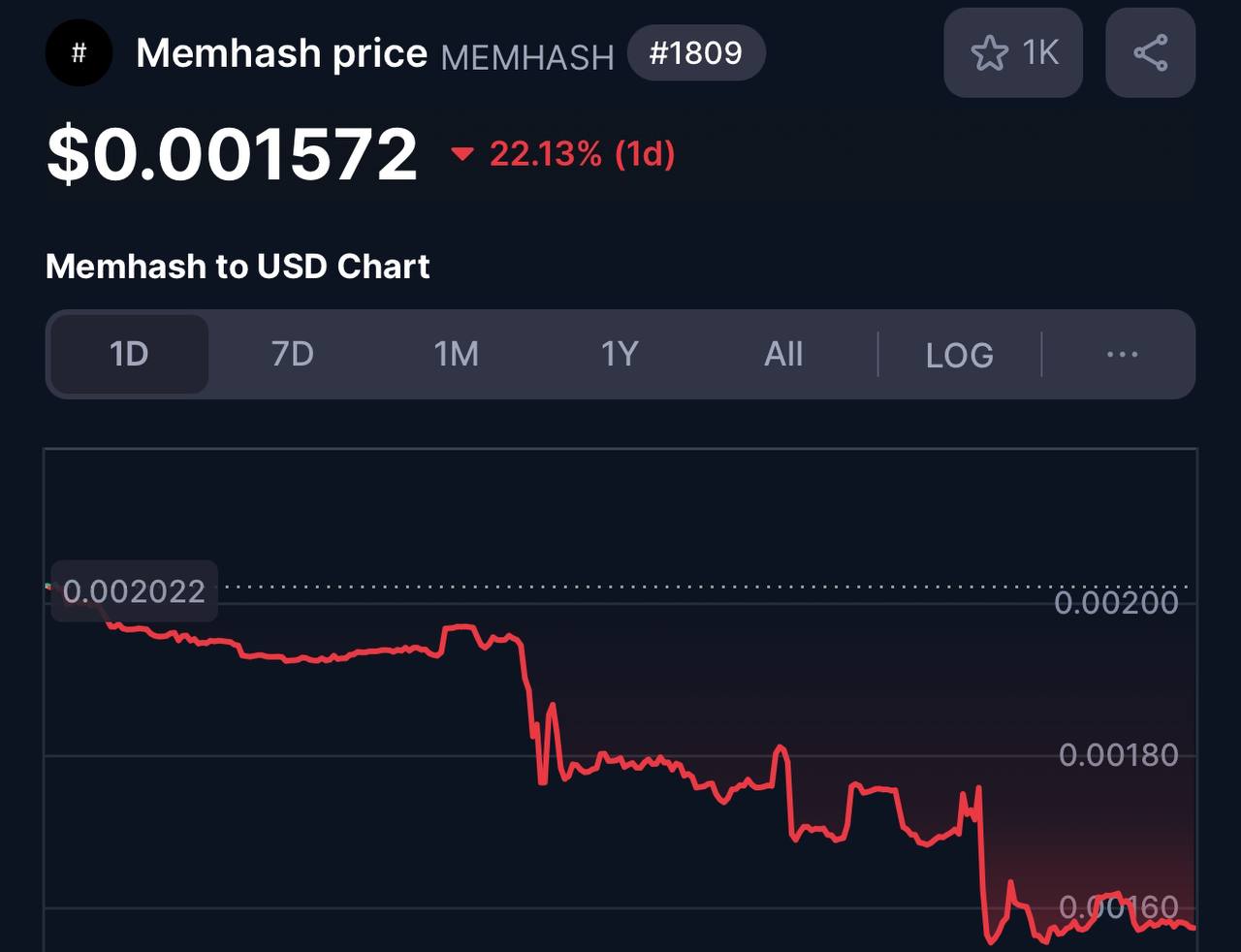Switch chart to 1M range

(x=456, y=354)
